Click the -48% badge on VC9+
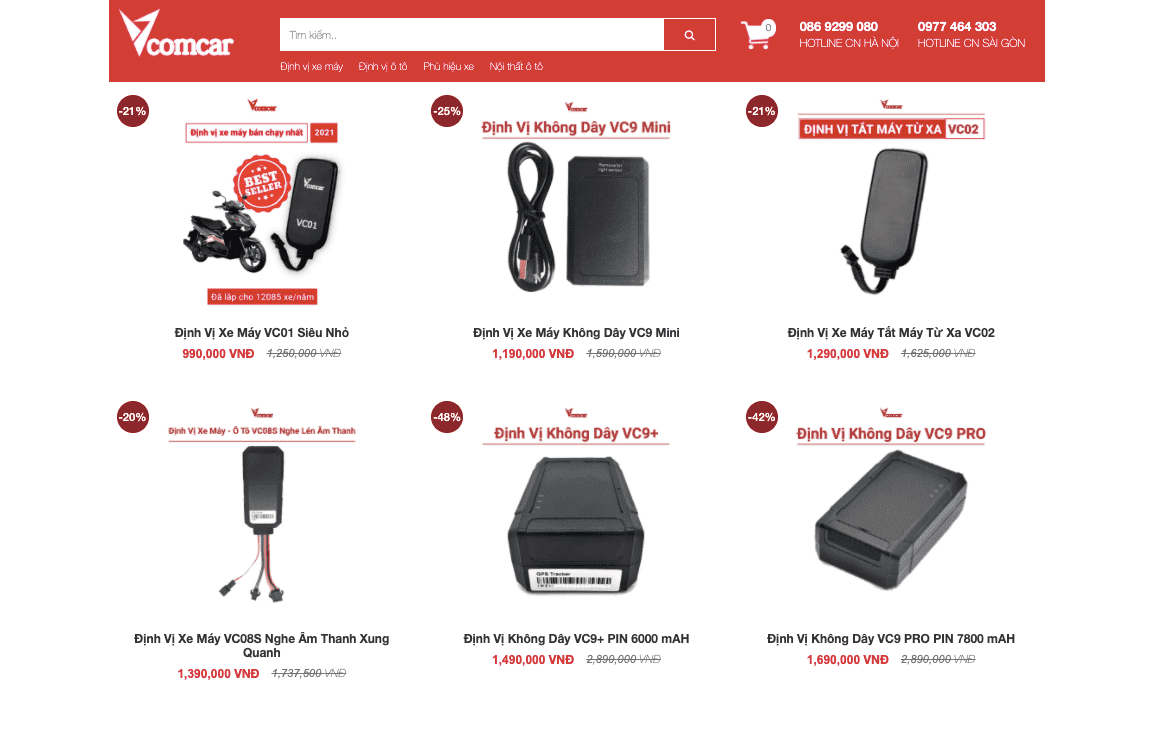This screenshot has height=736, width=1154. coord(447,417)
